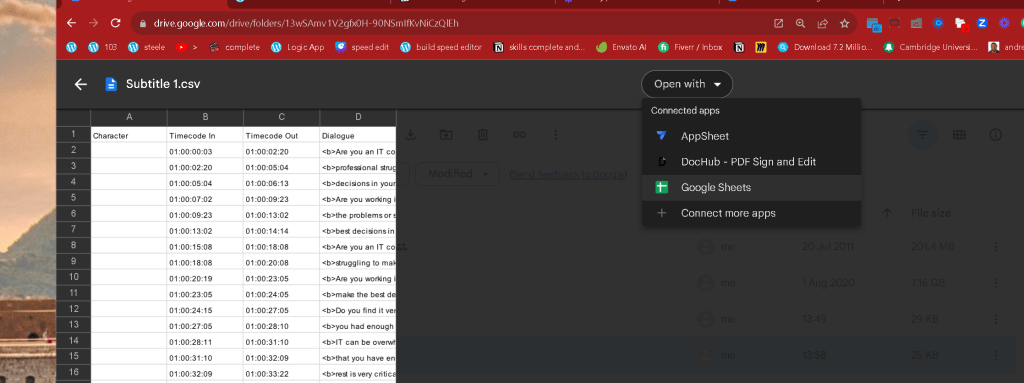
Task: Click cell with timecode 01:00:06:13
Action: (281, 183)
